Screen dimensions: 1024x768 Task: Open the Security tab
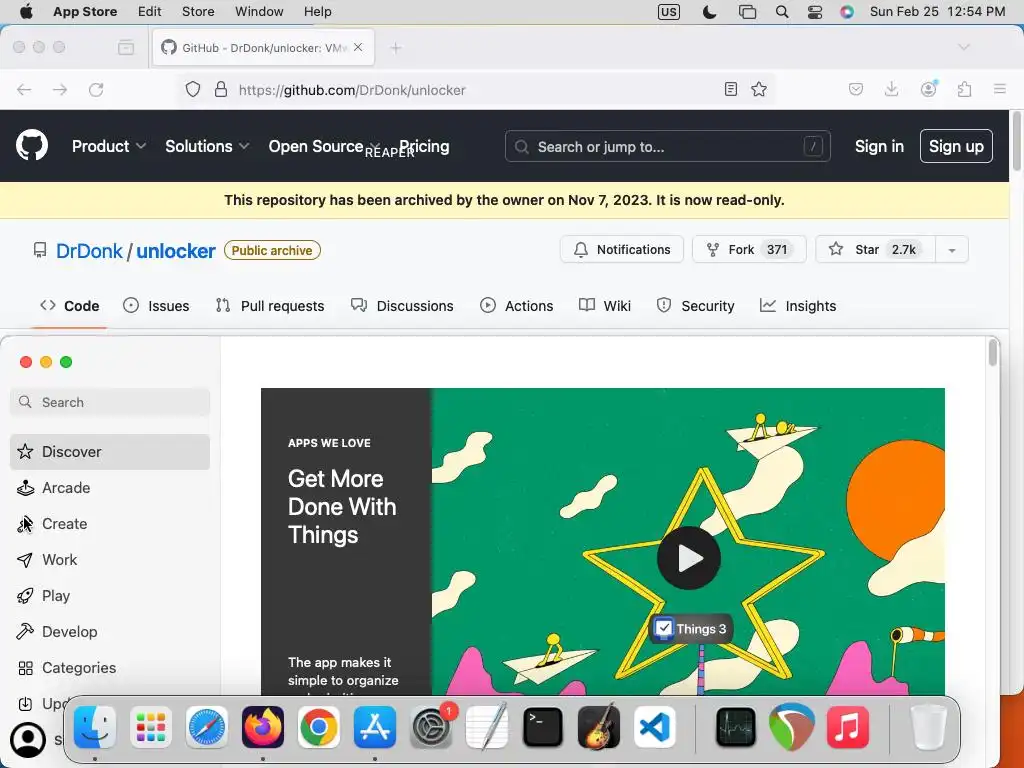tap(696, 306)
